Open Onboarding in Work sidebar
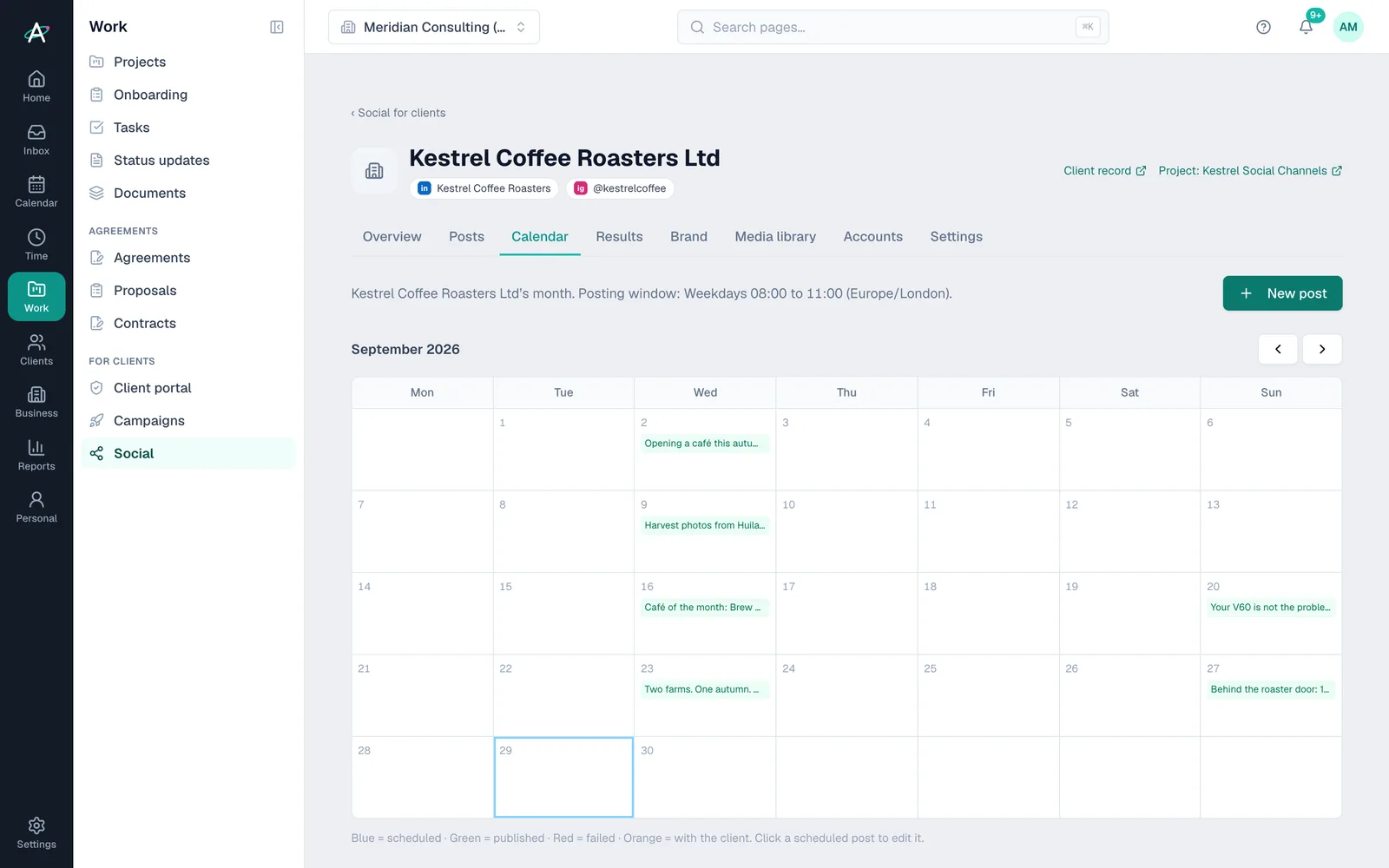This screenshot has height=868, width=1389. tap(188, 95)
